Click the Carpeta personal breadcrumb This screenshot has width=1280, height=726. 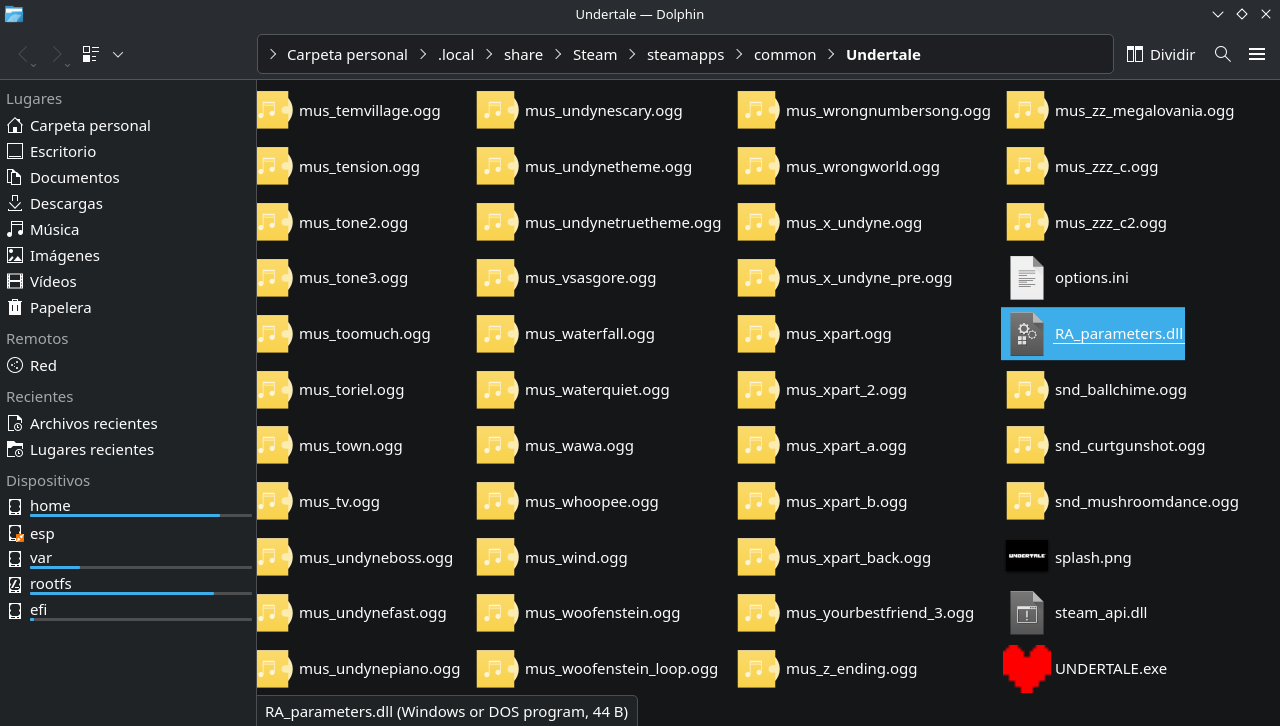[x=347, y=54]
